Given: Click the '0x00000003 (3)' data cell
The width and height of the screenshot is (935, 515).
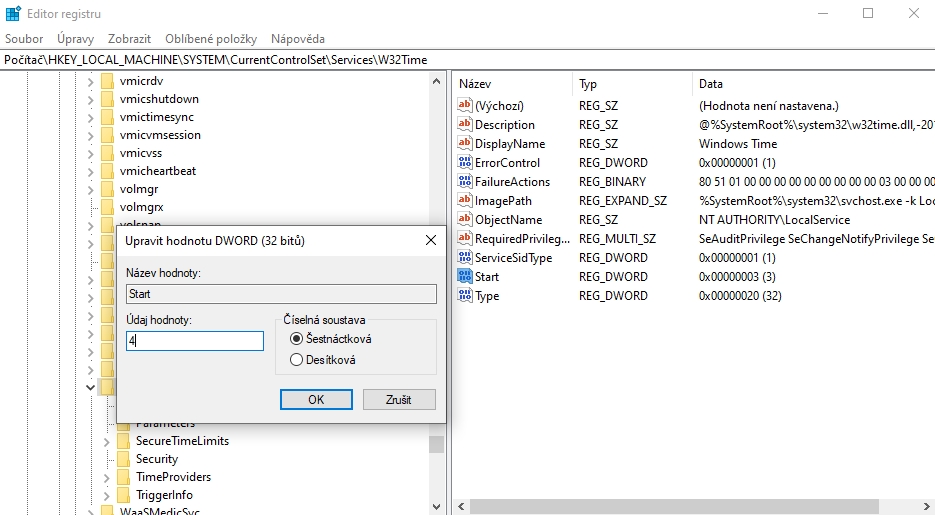Looking at the screenshot, I should click(737, 277).
